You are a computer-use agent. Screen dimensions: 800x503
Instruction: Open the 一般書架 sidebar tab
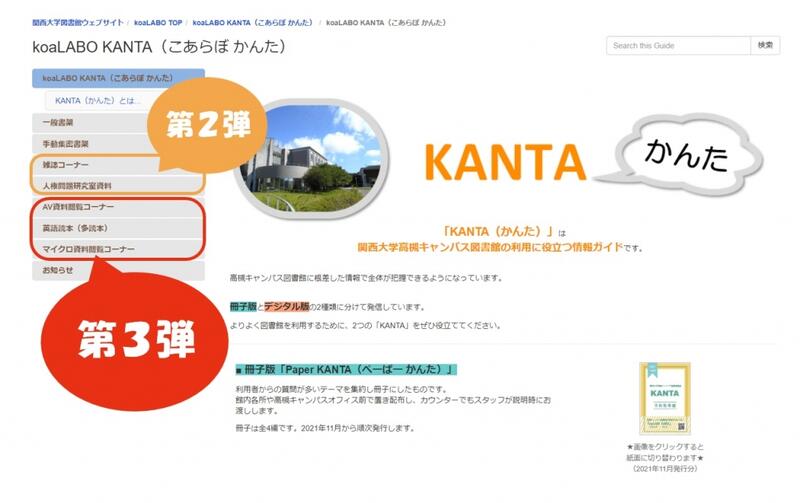(60, 123)
